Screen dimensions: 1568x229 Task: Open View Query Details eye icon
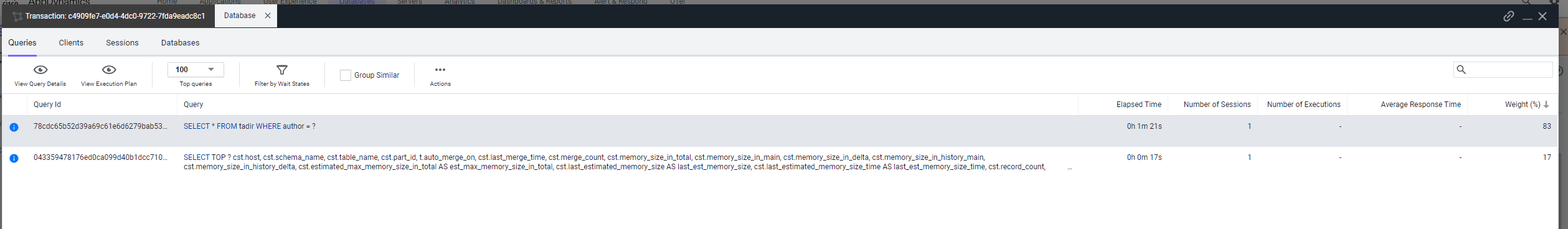pyautogui.click(x=40, y=70)
